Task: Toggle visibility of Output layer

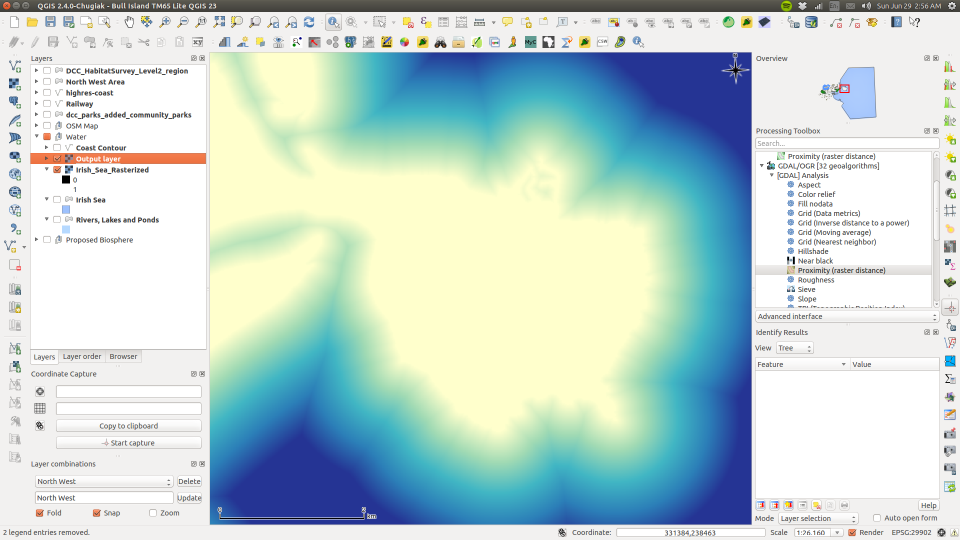Action: tap(57, 159)
